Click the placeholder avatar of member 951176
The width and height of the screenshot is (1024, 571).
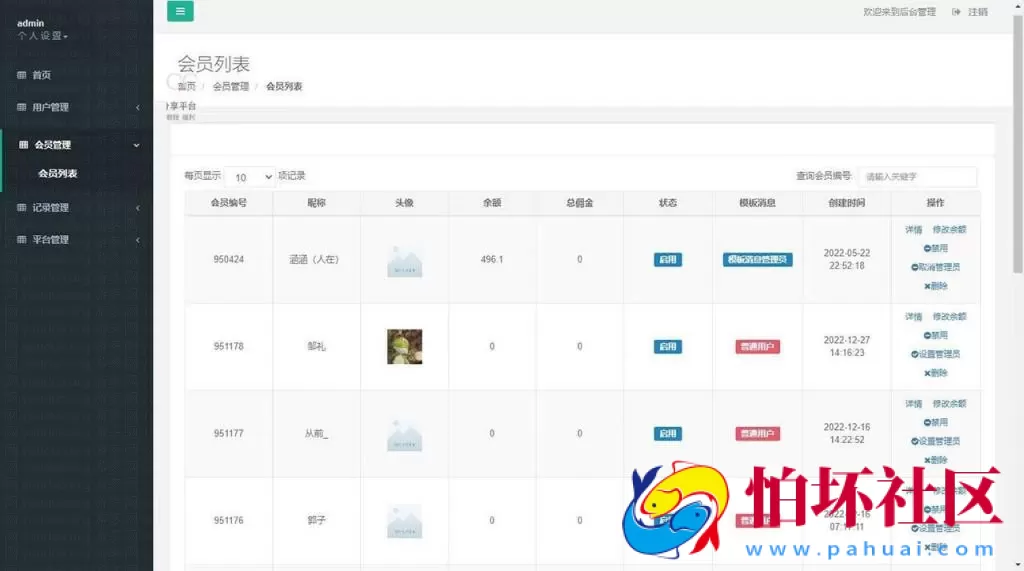pos(405,521)
